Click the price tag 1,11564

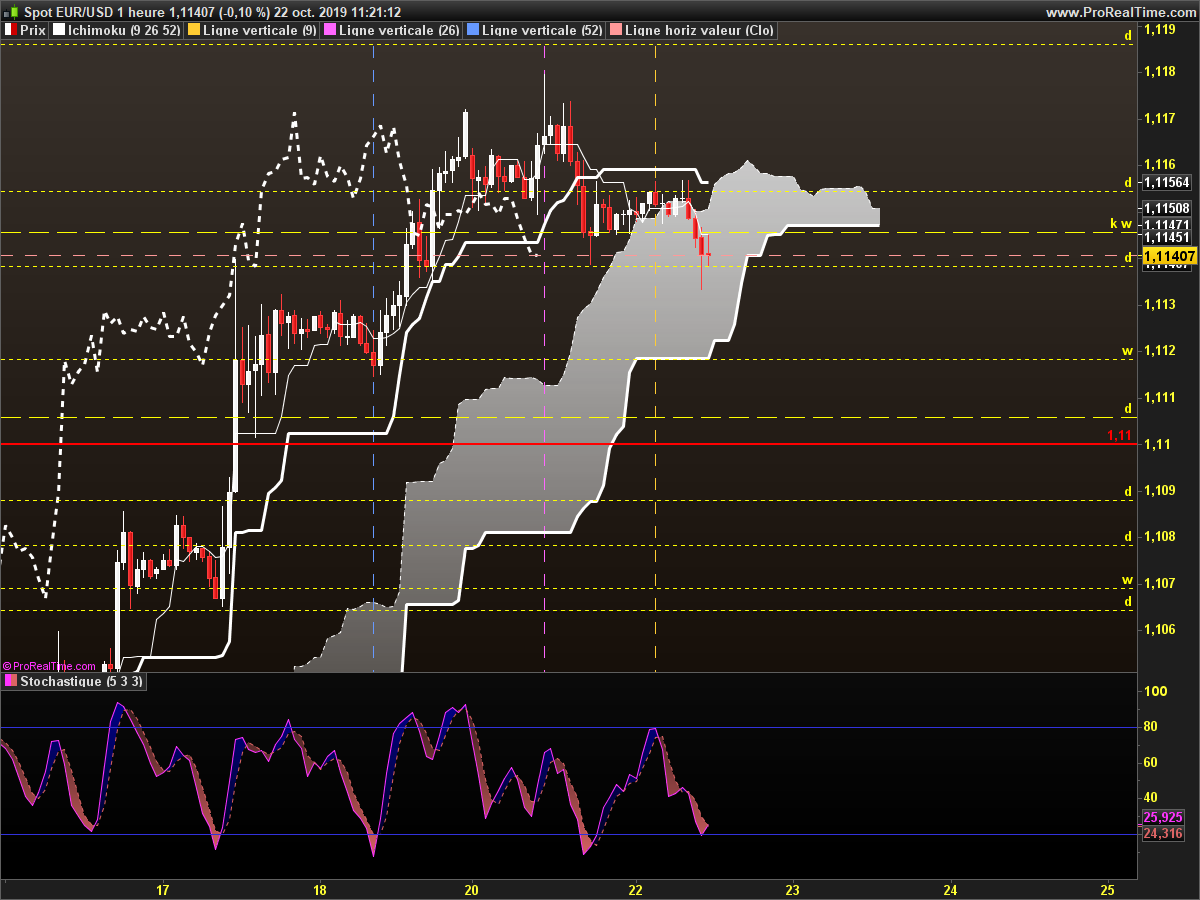click(1167, 182)
